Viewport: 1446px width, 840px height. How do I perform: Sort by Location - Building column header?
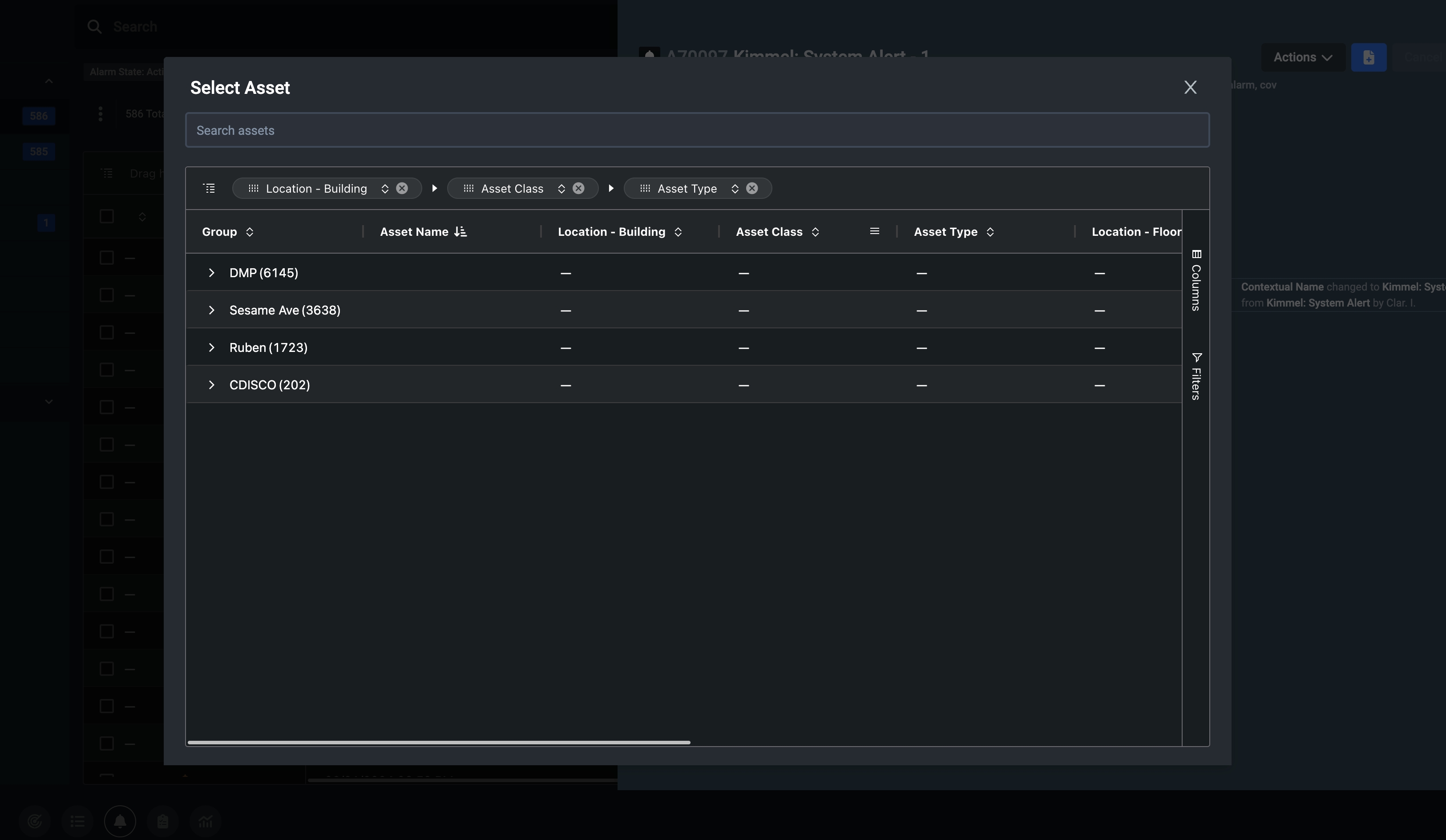611,232
